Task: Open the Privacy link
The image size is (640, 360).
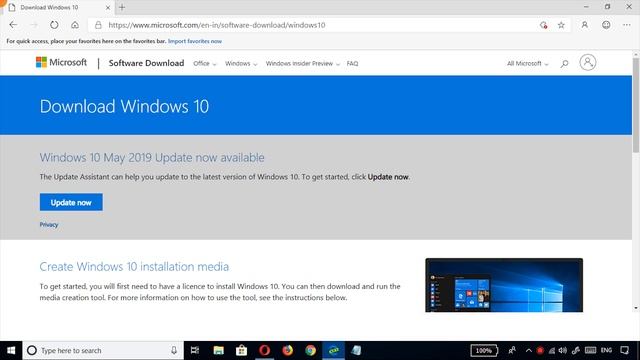Action: pyautogui.click(x=49, y=224)
